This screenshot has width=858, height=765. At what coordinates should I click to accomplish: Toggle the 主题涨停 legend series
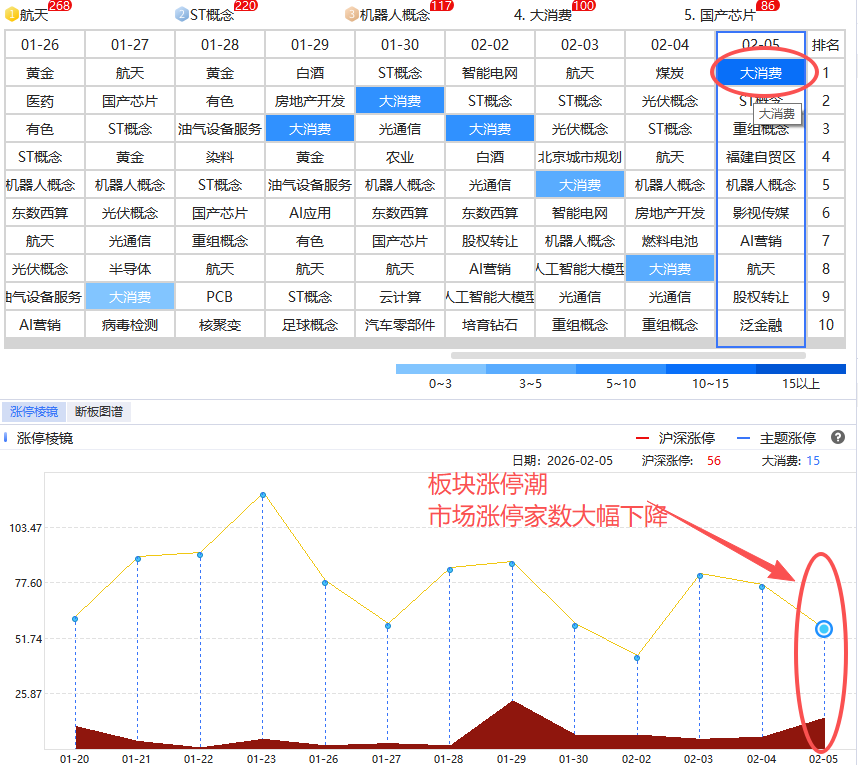coord(775,438)
